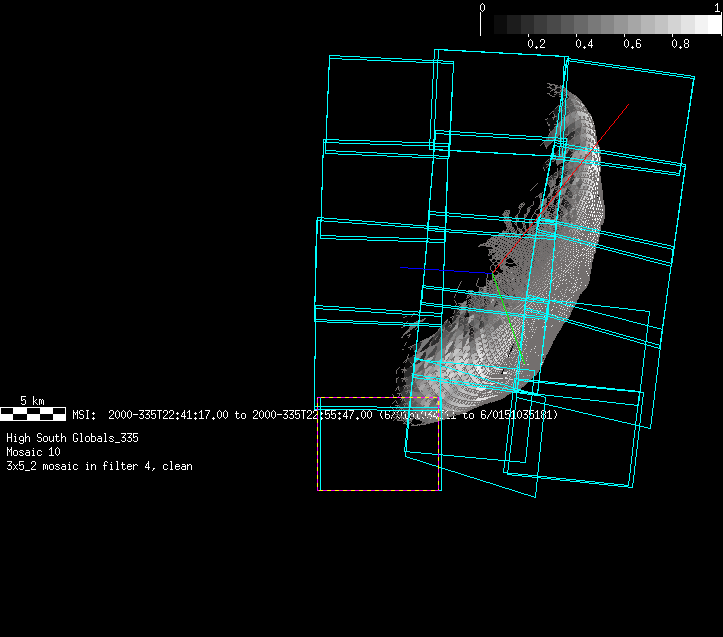Click the 0.4 tick label on colorbar

[x=584, y=44]
